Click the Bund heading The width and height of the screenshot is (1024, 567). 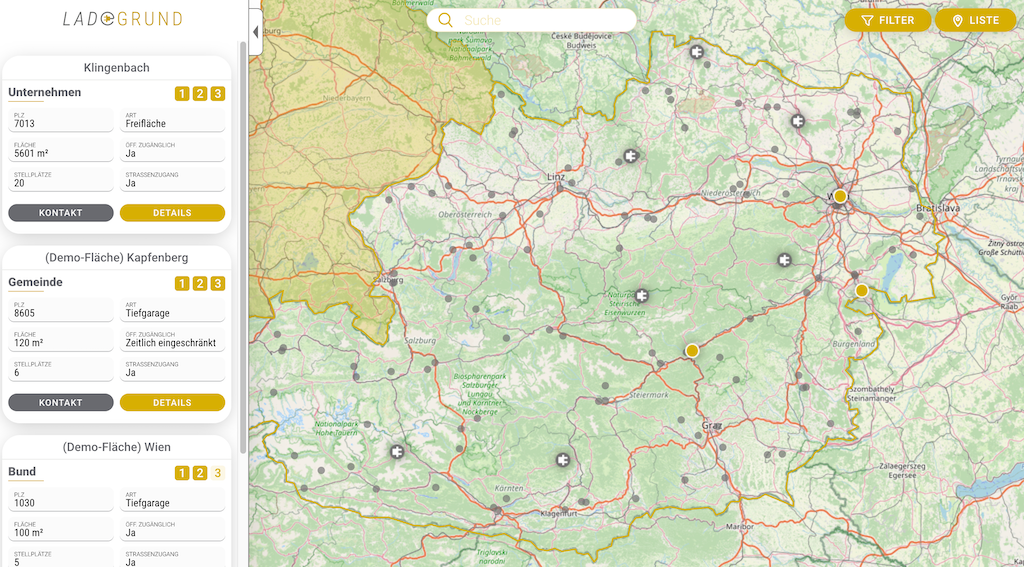tap(22, 472)
